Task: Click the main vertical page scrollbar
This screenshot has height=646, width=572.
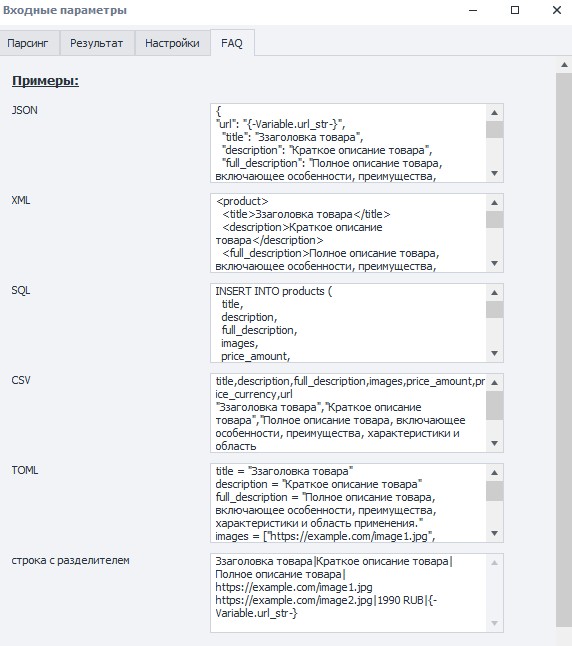Action: click(x=564, y=350)
